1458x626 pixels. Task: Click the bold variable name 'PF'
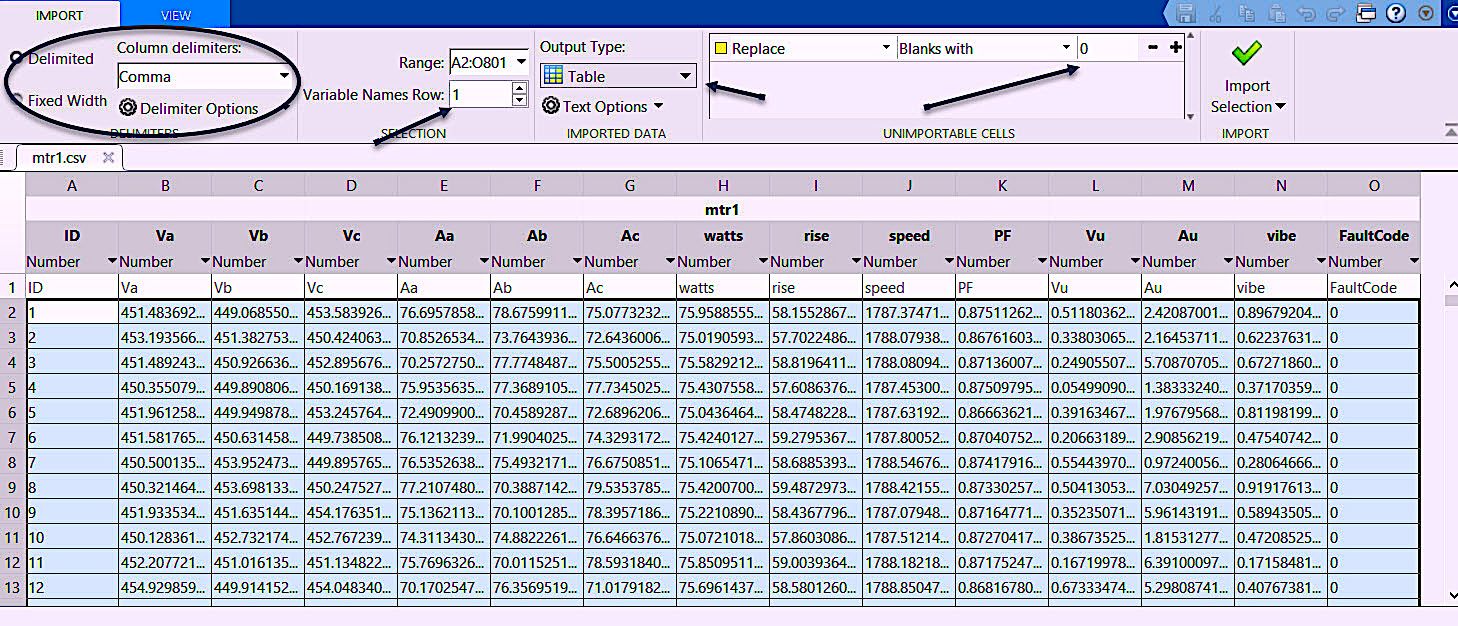1002,236
